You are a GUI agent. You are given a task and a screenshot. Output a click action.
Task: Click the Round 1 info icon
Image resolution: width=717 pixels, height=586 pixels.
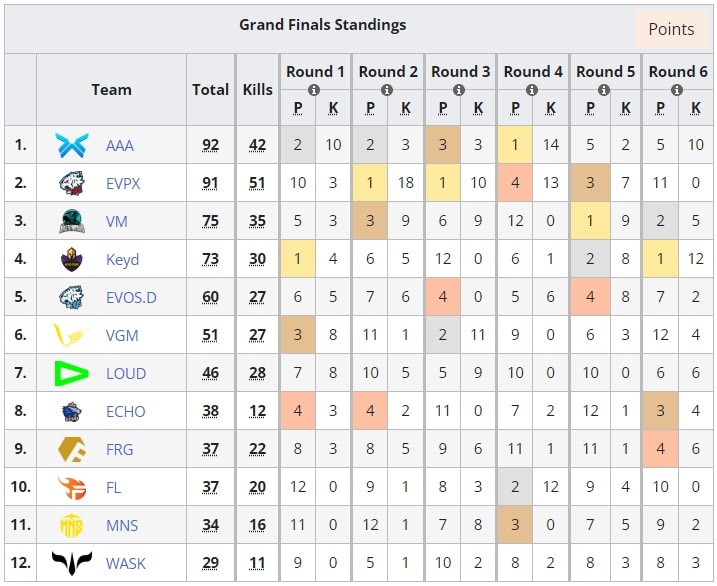pyautogui.click(x=314, y=90)
